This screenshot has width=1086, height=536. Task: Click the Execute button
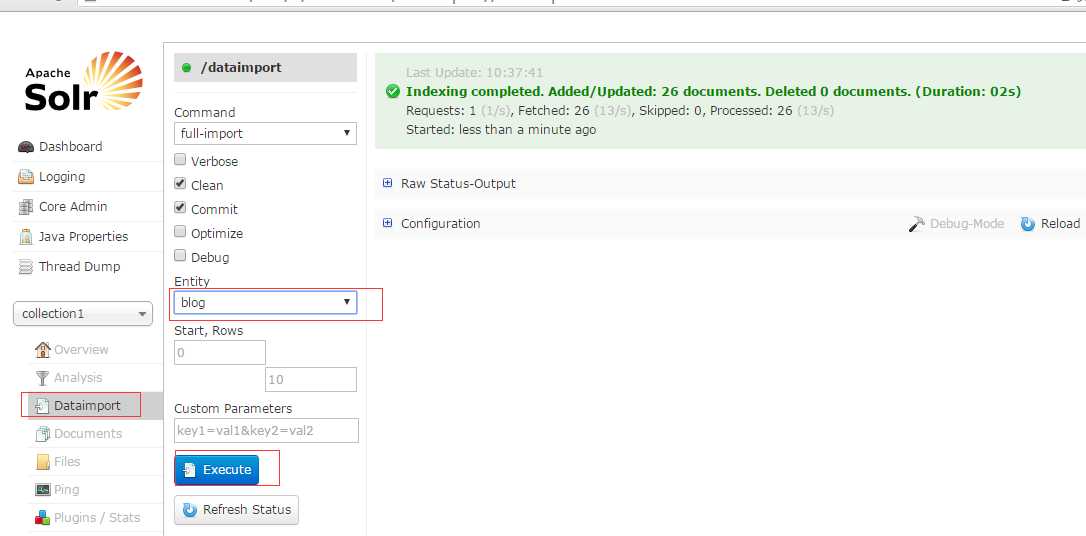click(217, 470)
